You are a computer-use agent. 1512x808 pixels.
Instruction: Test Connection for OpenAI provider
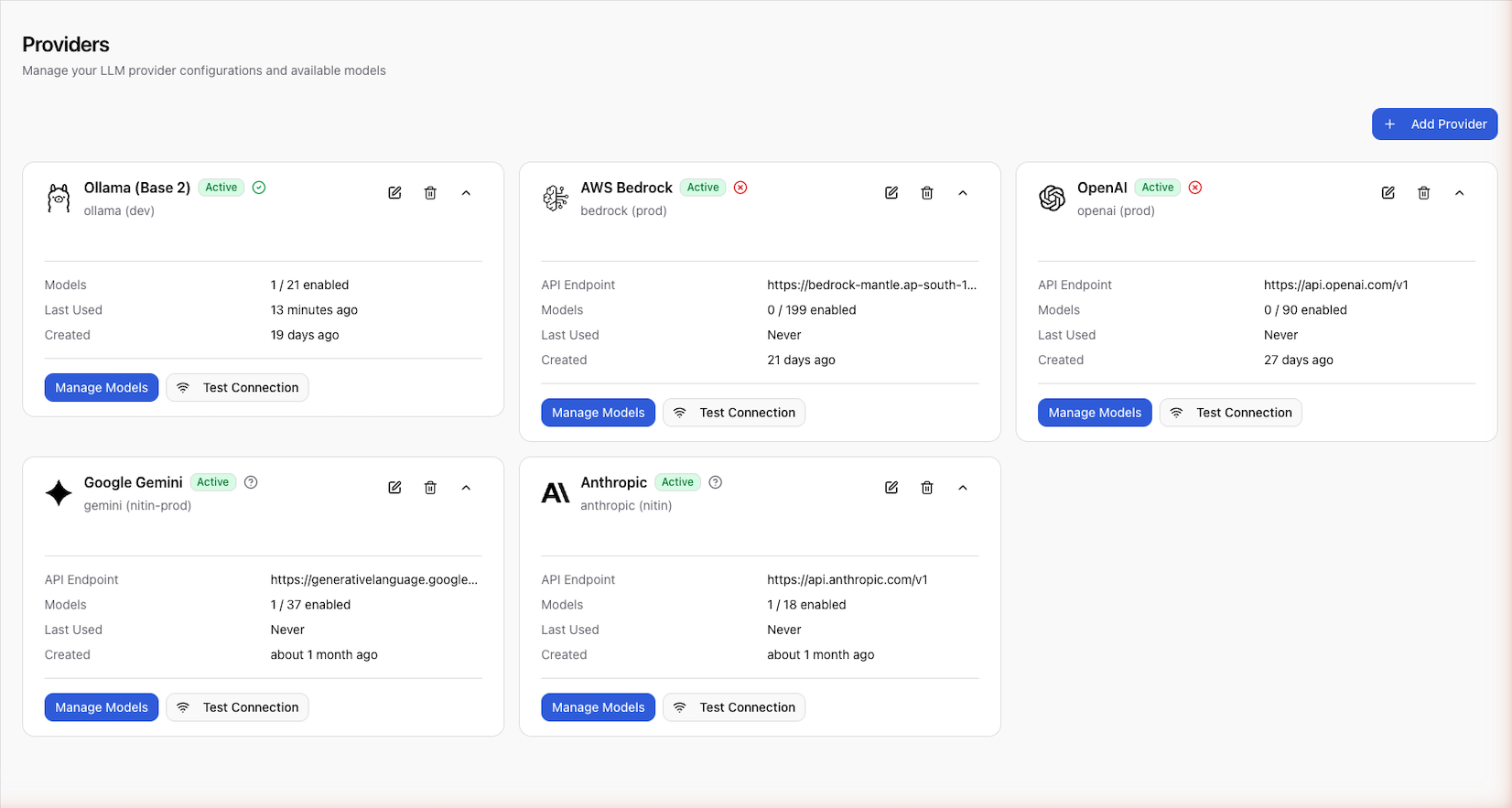(x=1231, y=413)
